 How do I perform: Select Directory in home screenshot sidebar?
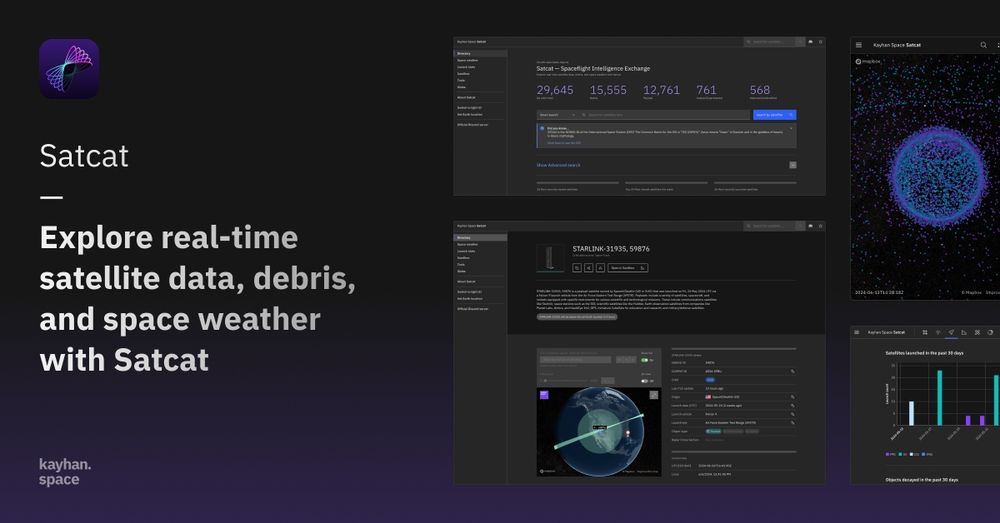click(x=480, y=54)
